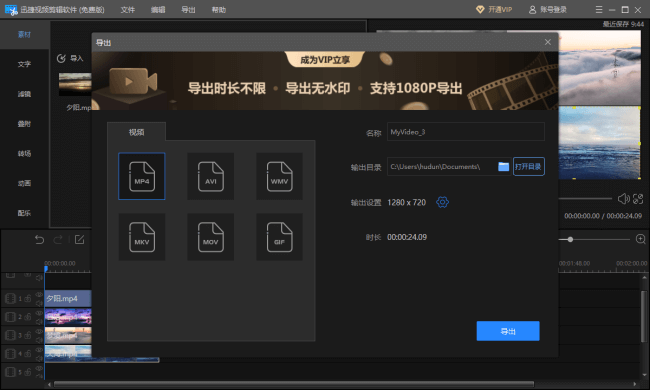This screenshot has height=390, width=650.
Task: Select the MP4 export format
Action: coord(142,176)
